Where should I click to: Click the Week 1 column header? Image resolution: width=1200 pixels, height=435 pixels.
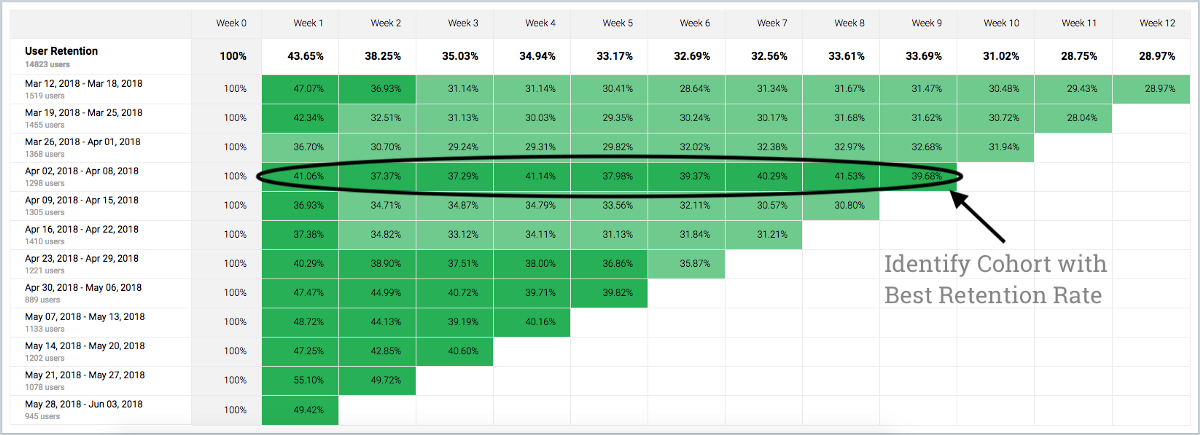coord(300,22)
